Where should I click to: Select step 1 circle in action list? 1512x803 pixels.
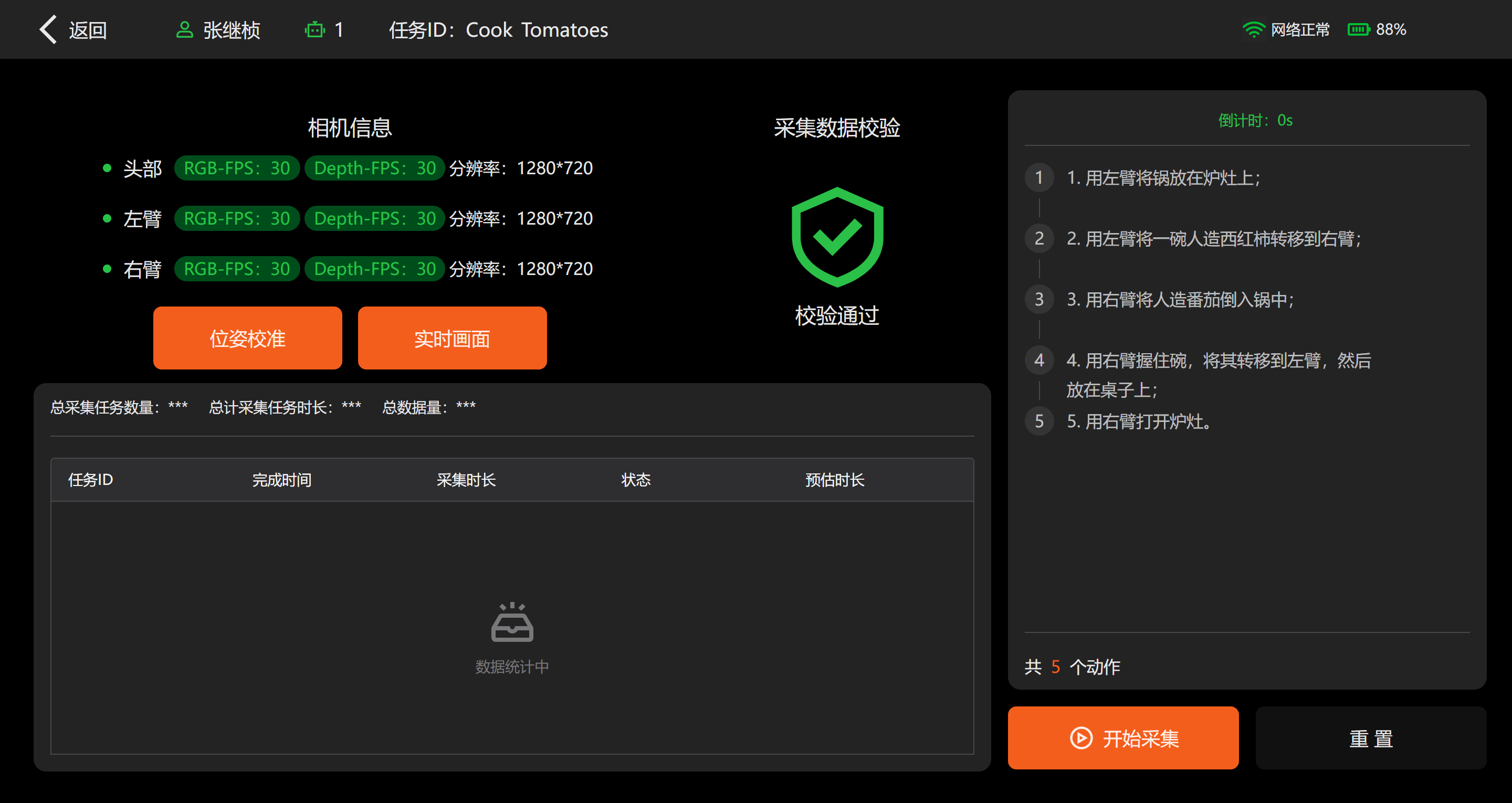pyautogui.click(x=1039, y=177)
